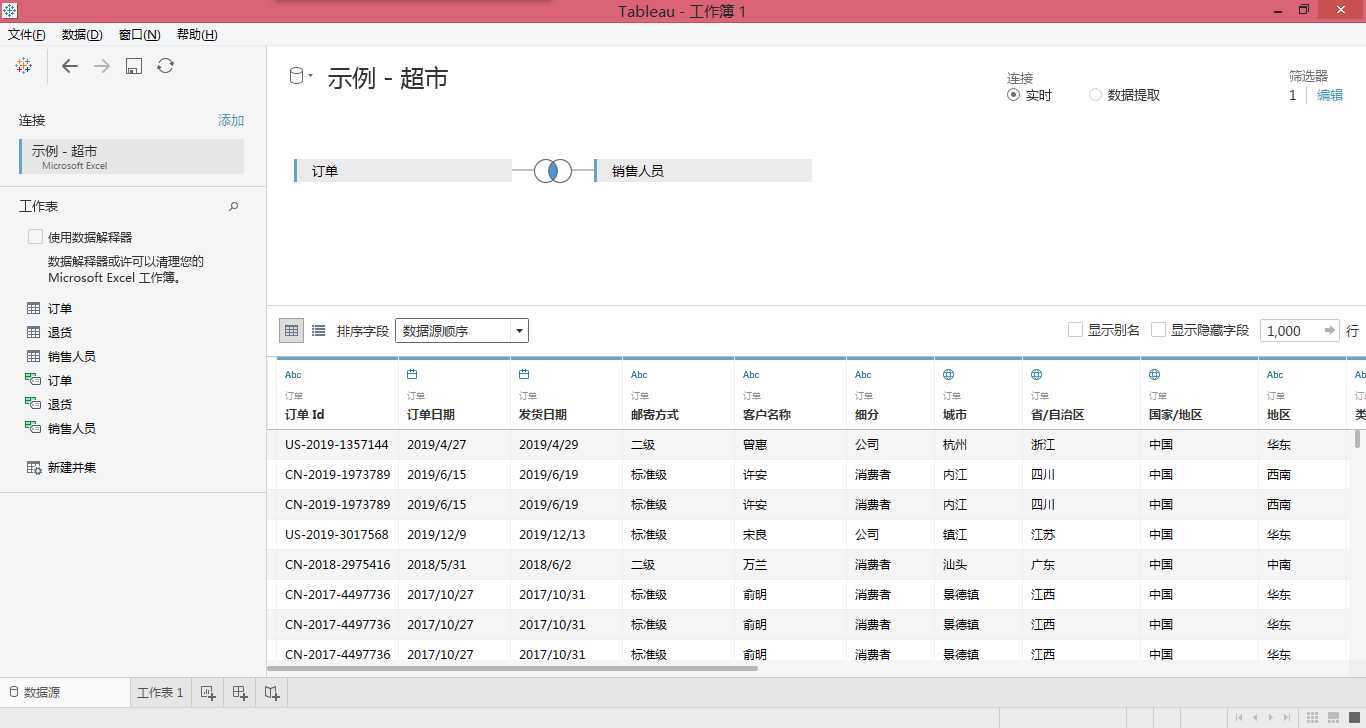Click the Abc type icon above 细分
Screen dimensions: 1366x728
[x=863, y=375]
